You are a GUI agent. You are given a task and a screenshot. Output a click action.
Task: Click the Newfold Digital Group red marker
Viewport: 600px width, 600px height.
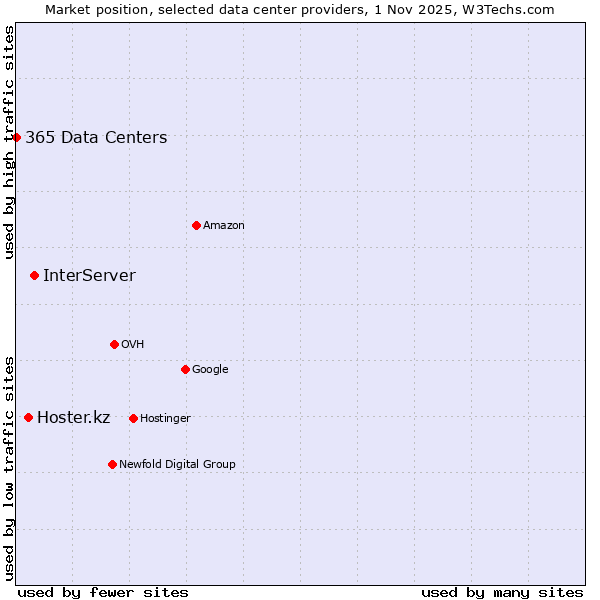pos(112,464)
